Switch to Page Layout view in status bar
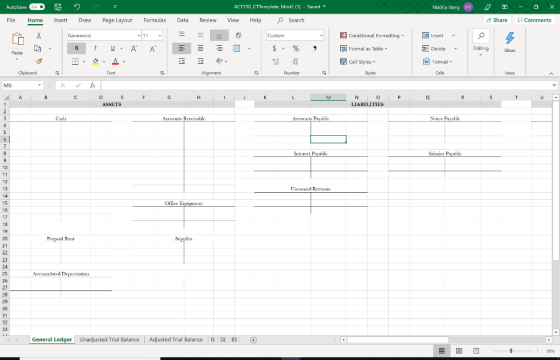Image resolution: width=560 pixels, height=360 pixels. point(459,351)
